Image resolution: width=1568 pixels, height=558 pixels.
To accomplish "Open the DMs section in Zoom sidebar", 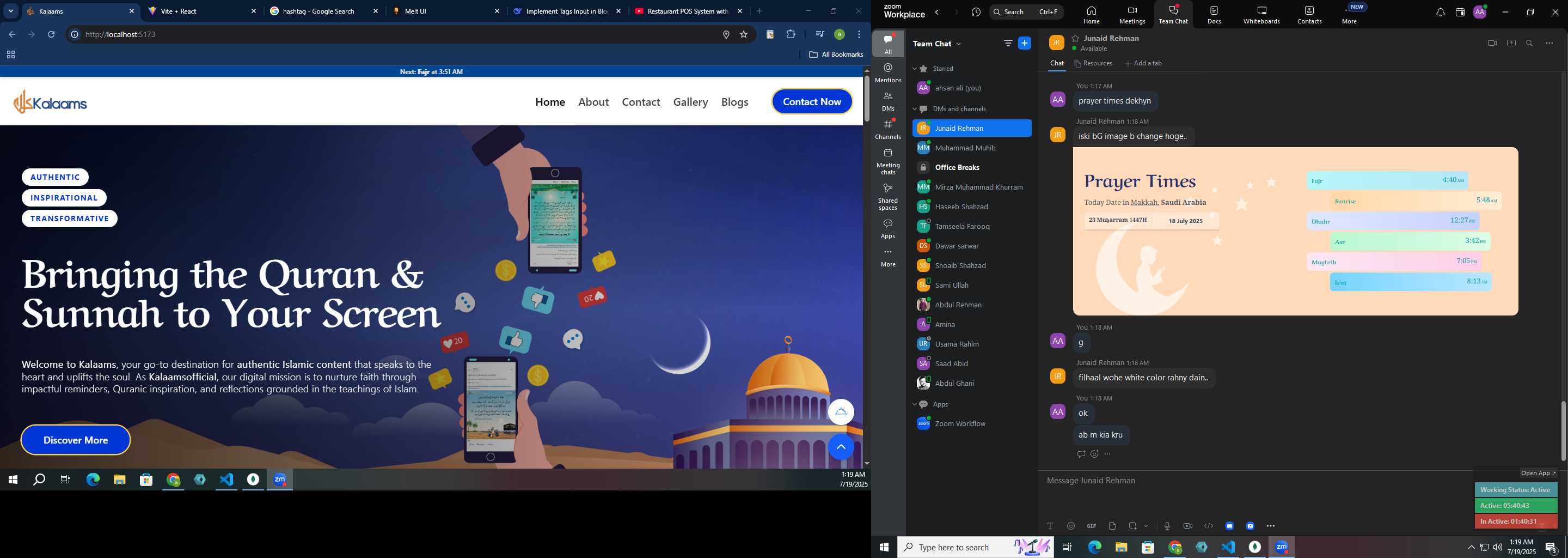I will 888,101.
